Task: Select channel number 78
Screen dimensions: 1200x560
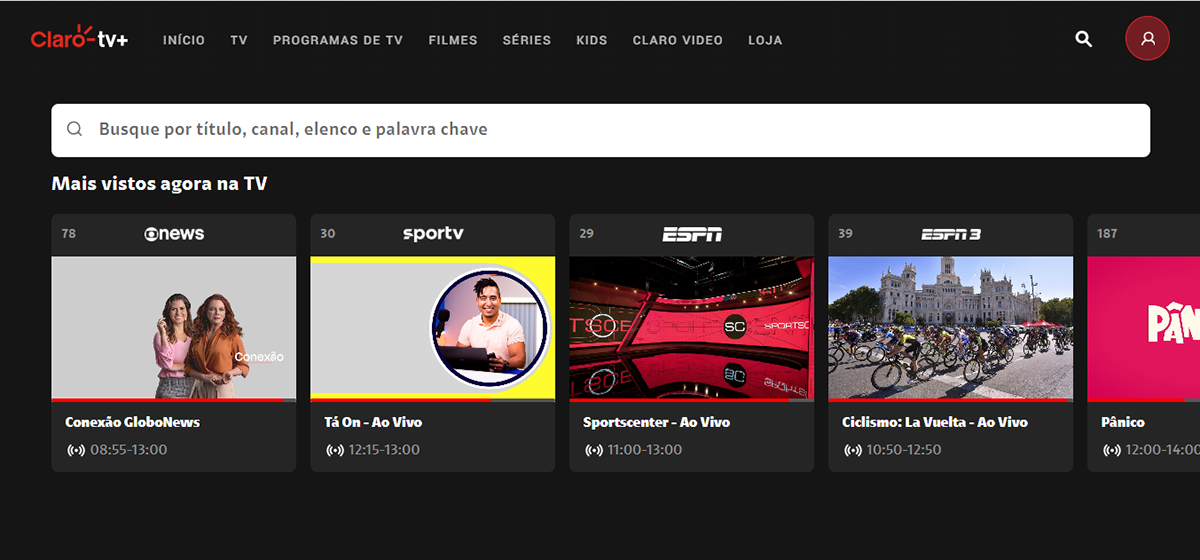Action: pos(68,234)
